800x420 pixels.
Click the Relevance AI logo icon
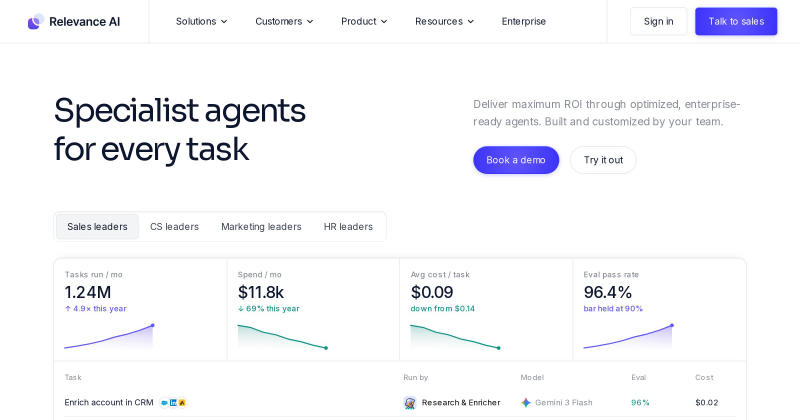point(35,21)
